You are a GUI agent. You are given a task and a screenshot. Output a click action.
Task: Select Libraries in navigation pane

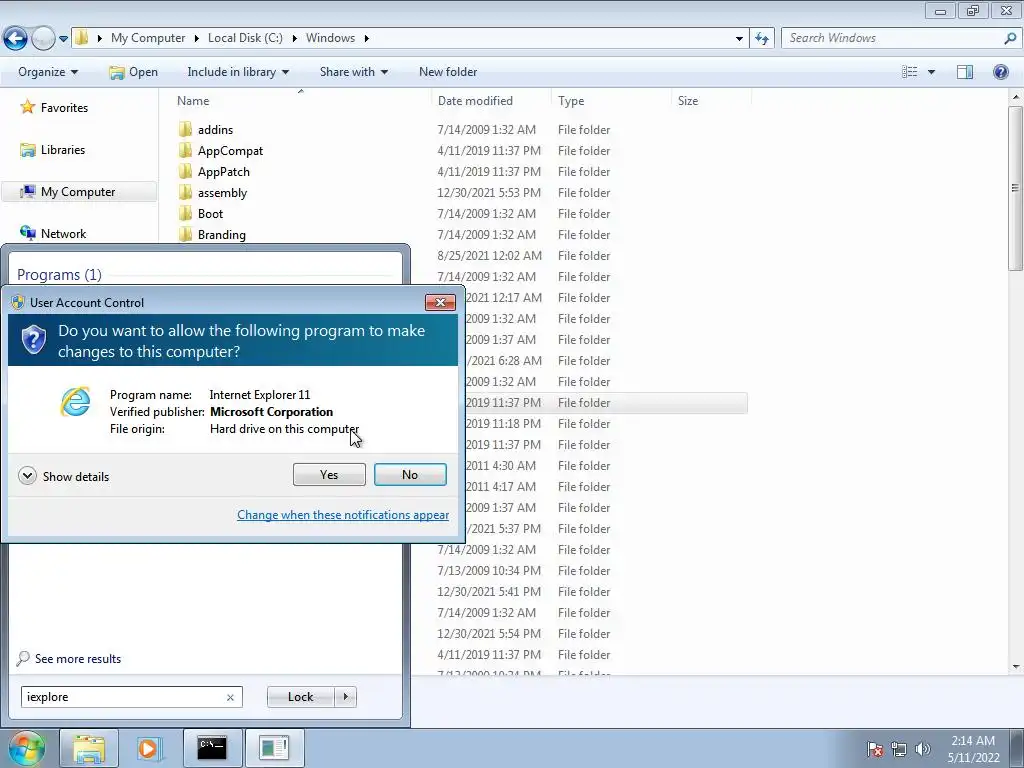[53, 150]
